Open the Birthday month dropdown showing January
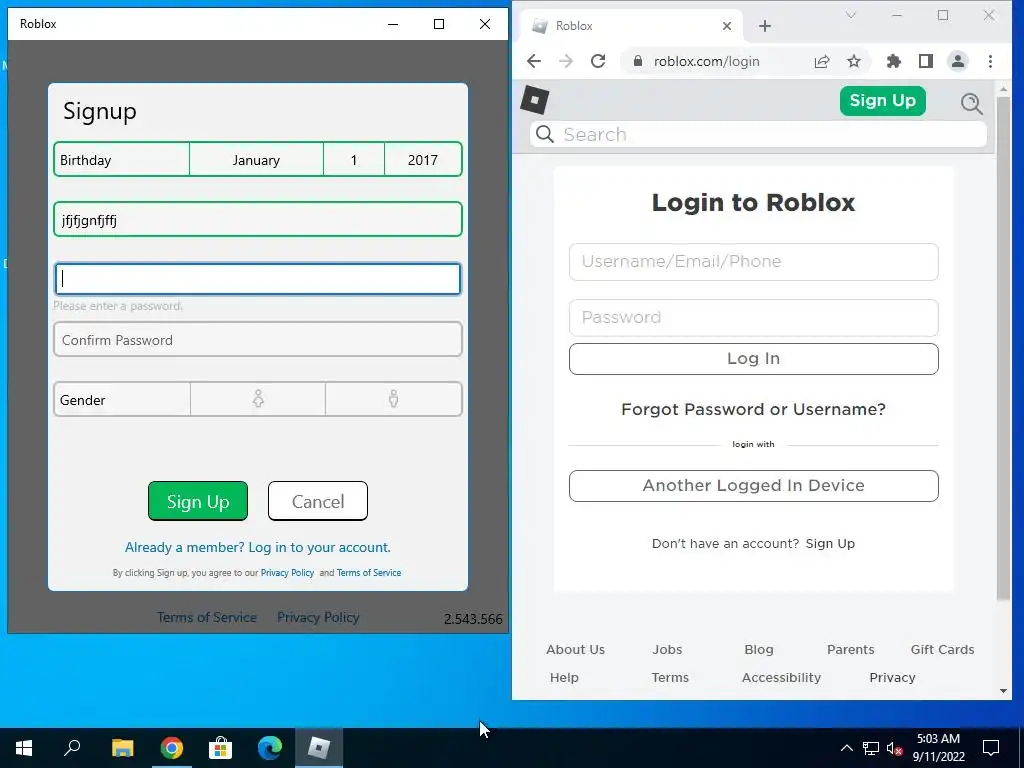Viewport: 1024px width, 768px height. pyautogui.click(x=256, y=160)
